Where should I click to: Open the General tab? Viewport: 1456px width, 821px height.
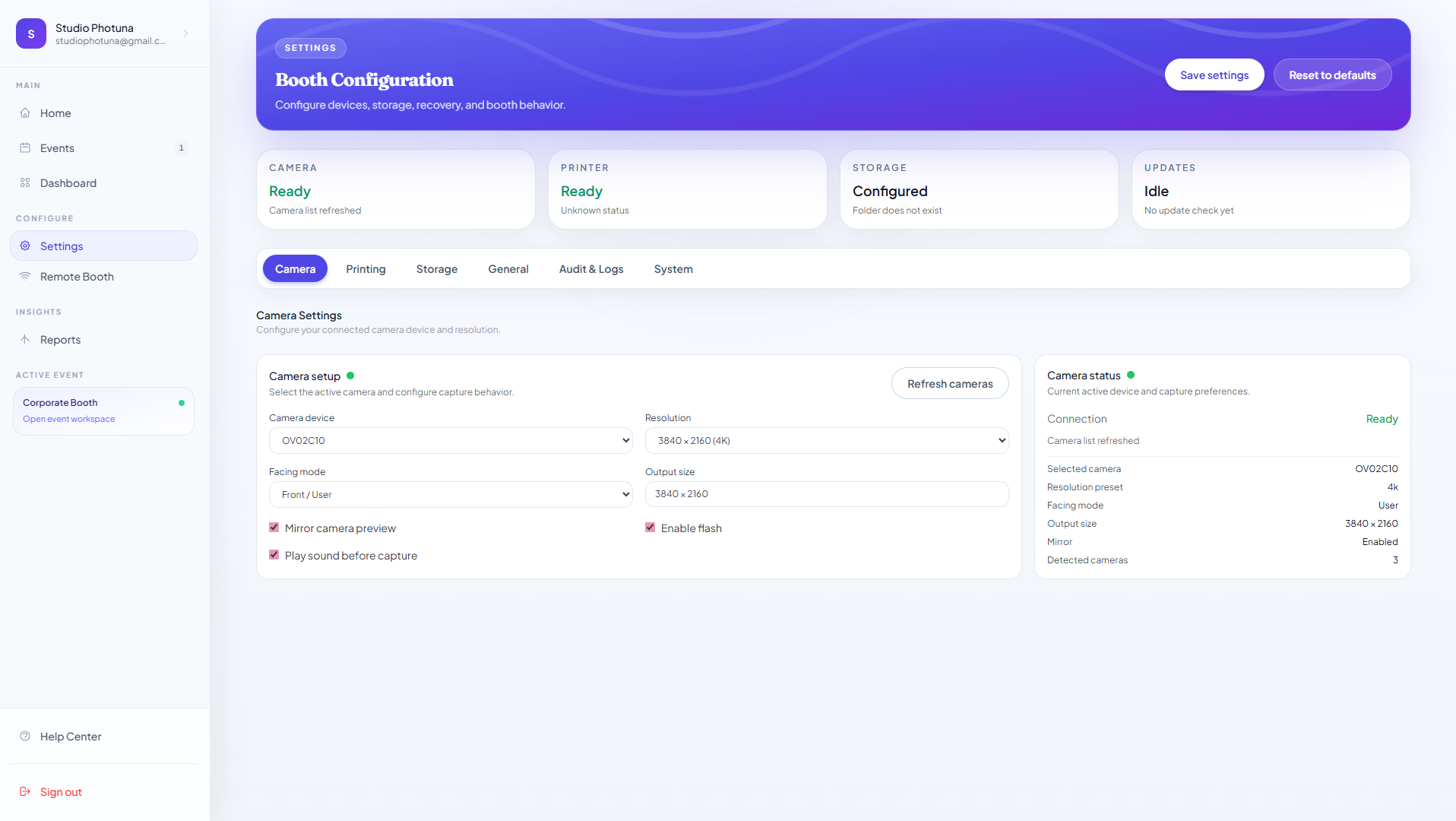pyautogui.click(x=508, y=268)
